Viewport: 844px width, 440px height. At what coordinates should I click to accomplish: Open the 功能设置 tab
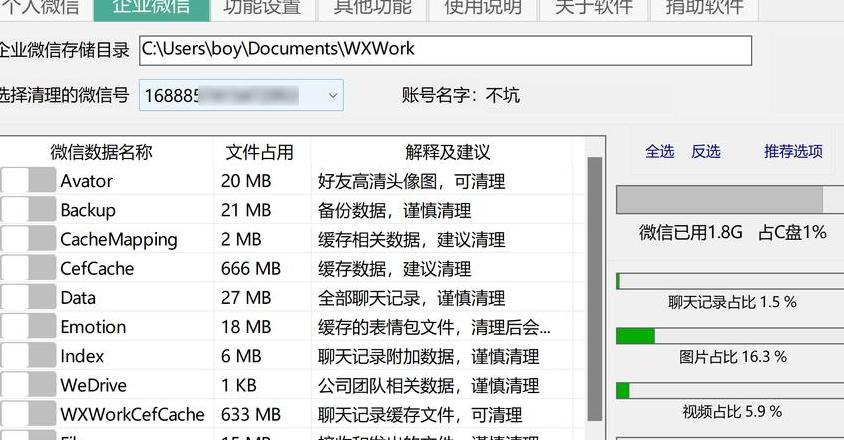click(262, 9)
